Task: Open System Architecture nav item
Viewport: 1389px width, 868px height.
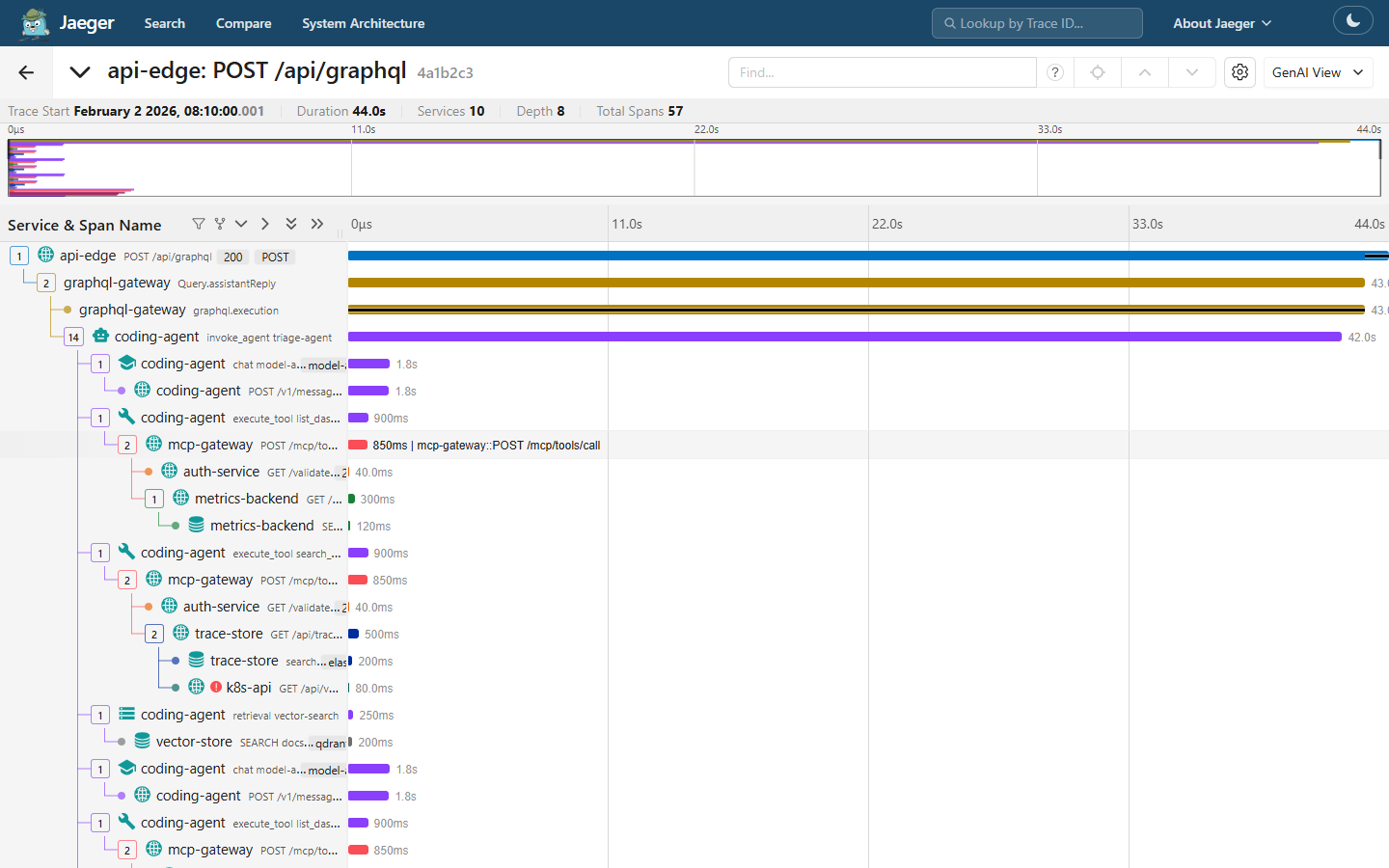Action: 363,23
